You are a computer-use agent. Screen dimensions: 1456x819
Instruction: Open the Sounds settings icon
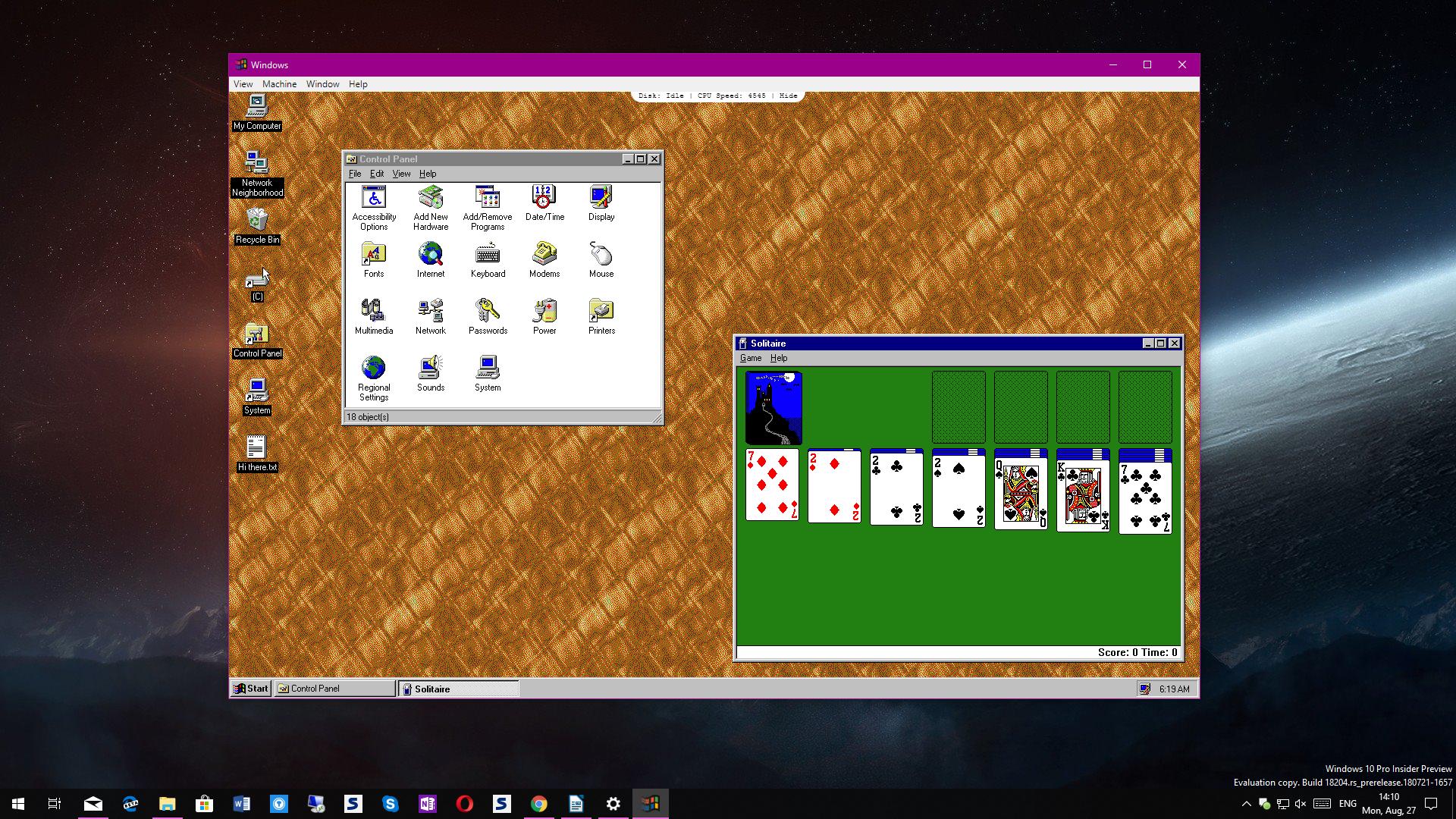pos(430,369)
